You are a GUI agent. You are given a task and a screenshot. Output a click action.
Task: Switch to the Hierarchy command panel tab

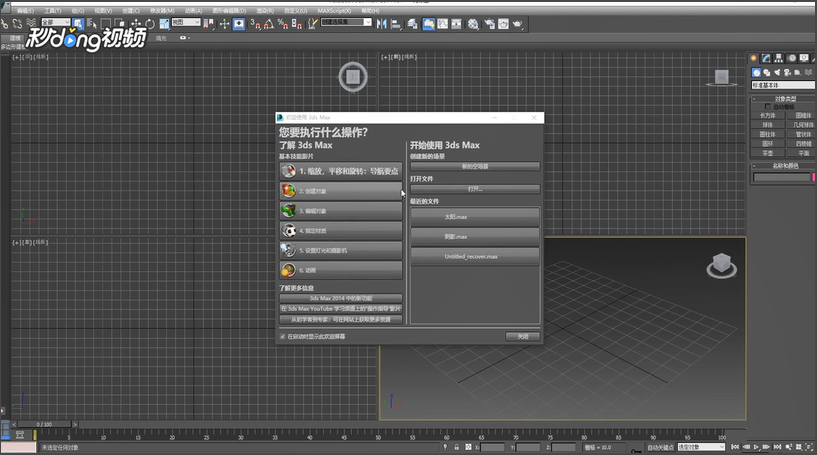pyautogui.click(x=778, y=58)
